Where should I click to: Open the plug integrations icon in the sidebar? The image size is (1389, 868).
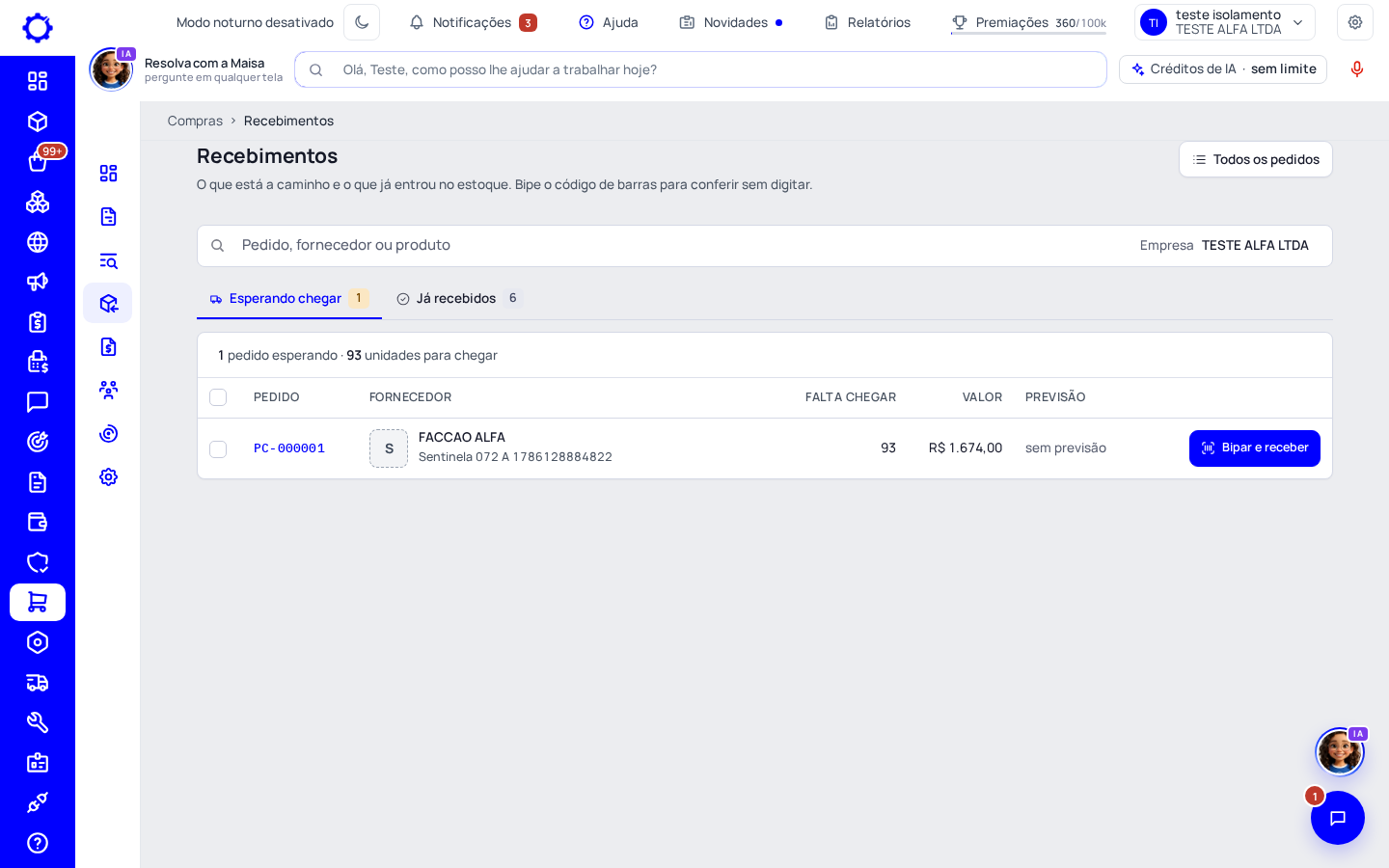point(38,802)
